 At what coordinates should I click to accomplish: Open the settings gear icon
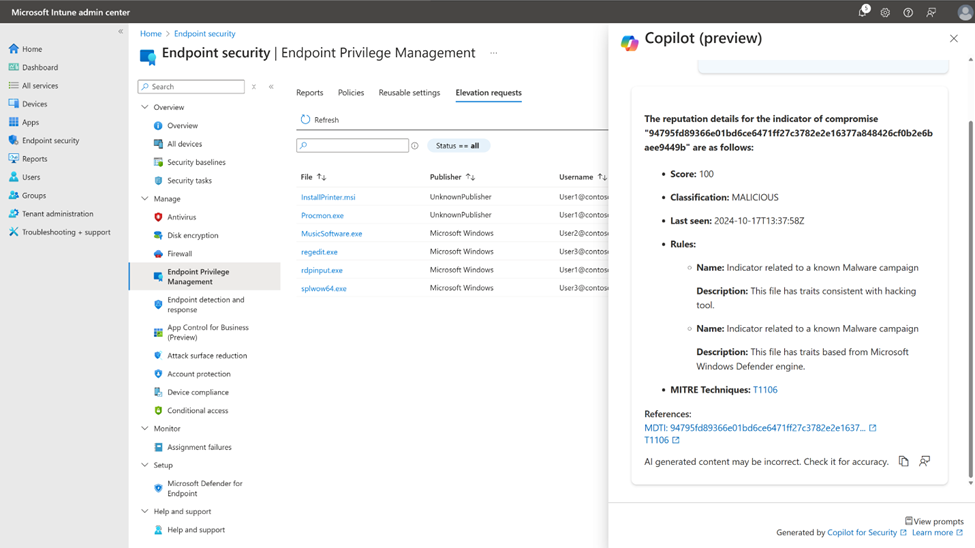pos(885,12)
